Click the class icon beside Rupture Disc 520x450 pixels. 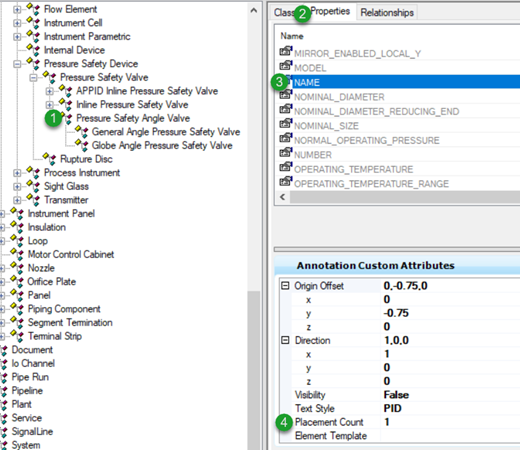tap(50, 159)
